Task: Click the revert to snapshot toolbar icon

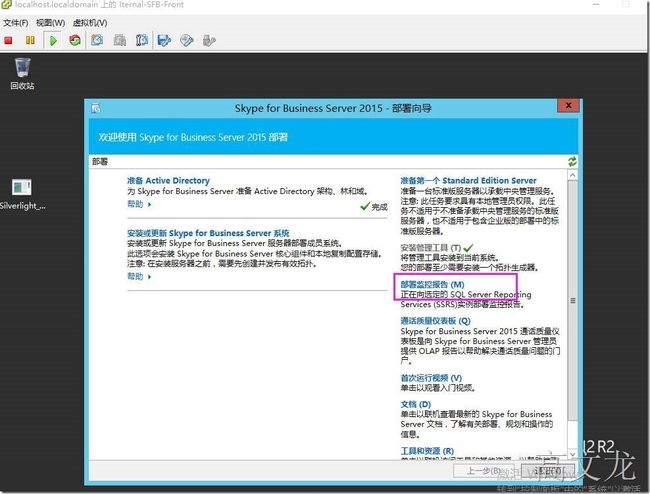Action: 120,41
